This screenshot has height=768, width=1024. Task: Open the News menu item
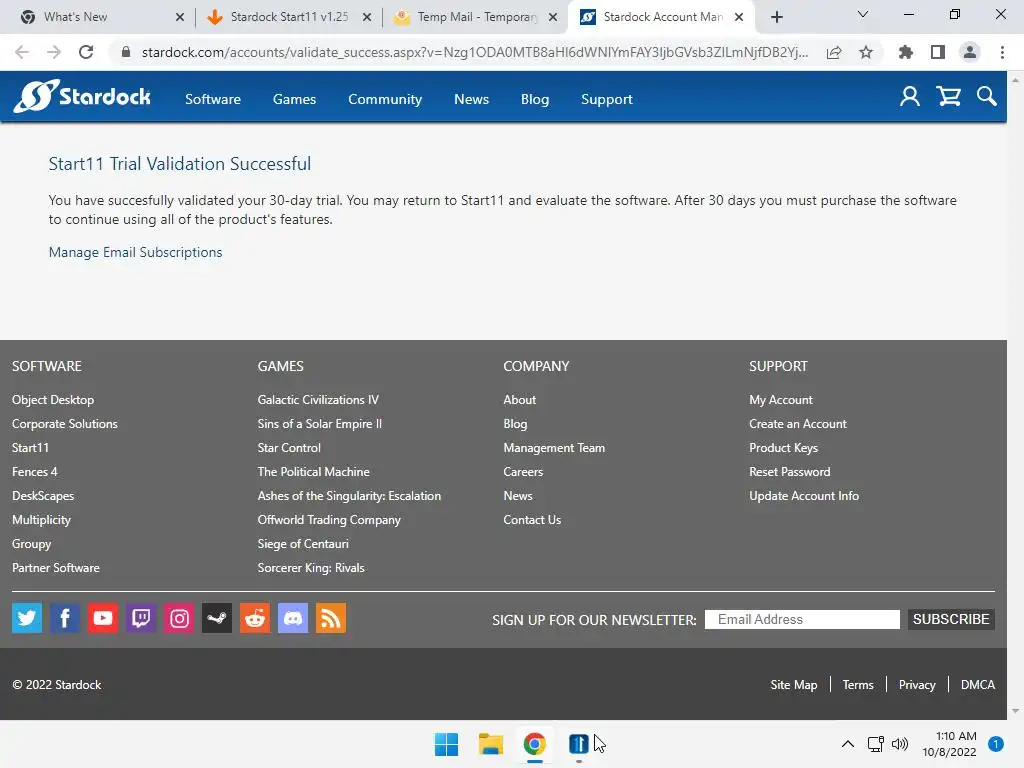(472, 99)
